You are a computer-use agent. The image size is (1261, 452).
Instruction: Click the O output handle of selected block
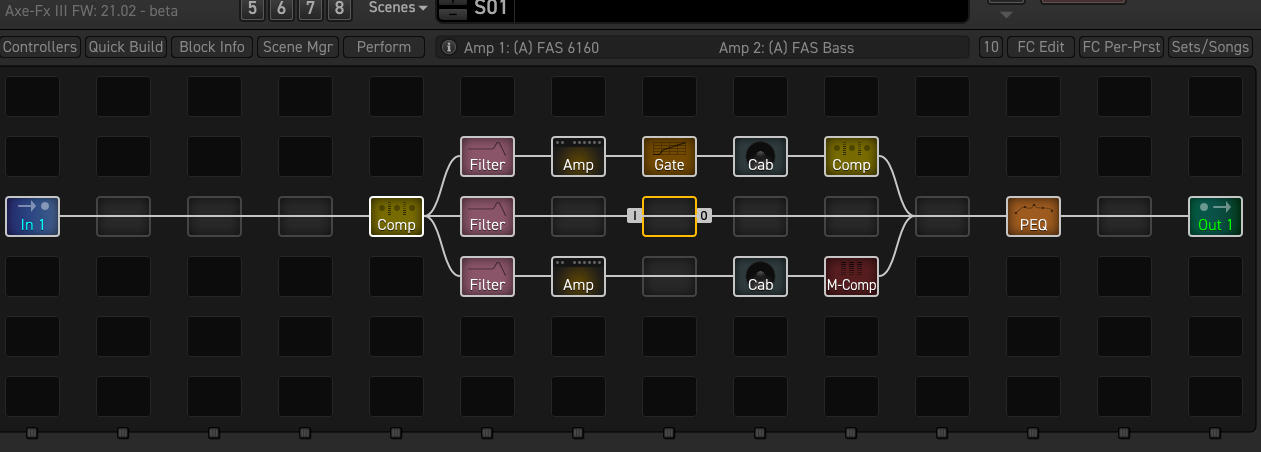pos(704,215)
